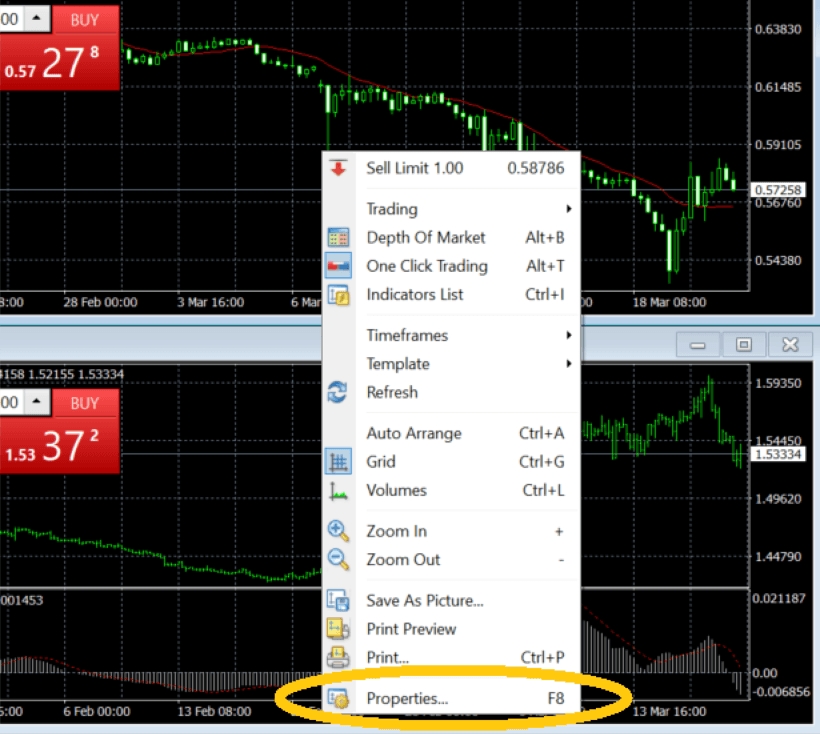Open the Timeframes submenu label
Viewport: 820px width, 734px height.
pyautogui.click(x=407, y=335)
